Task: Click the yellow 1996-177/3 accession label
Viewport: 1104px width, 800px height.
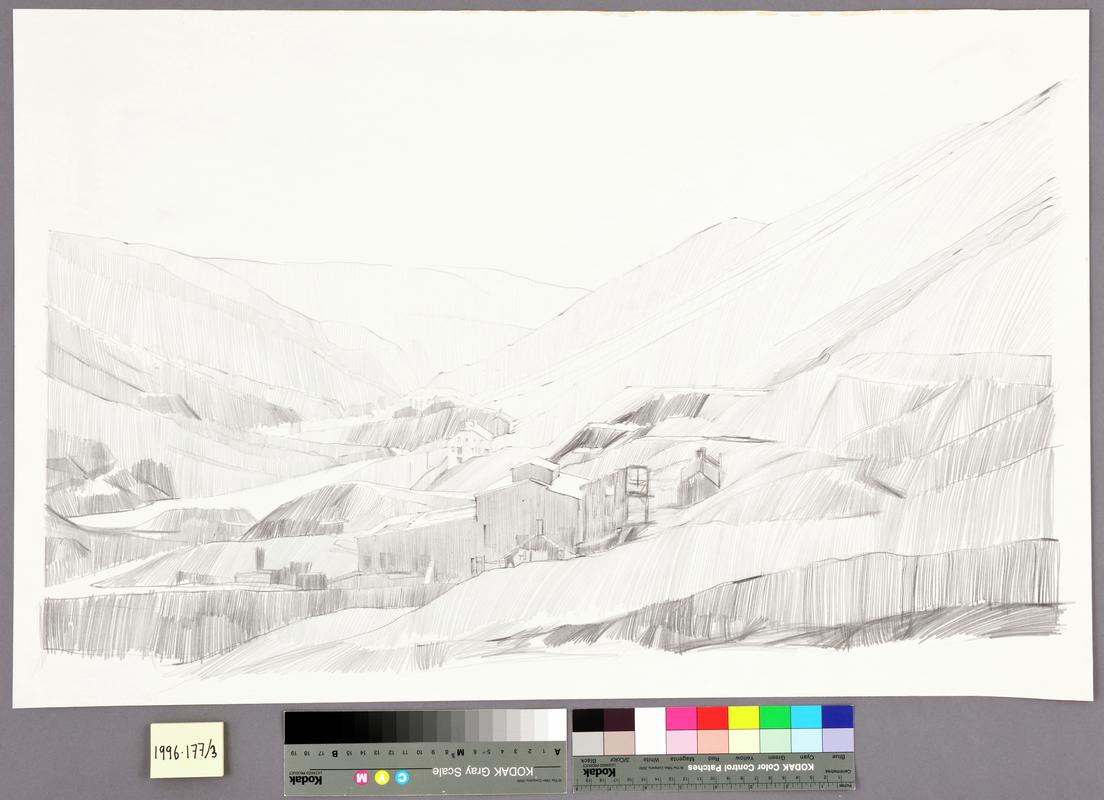Action: 187,750
